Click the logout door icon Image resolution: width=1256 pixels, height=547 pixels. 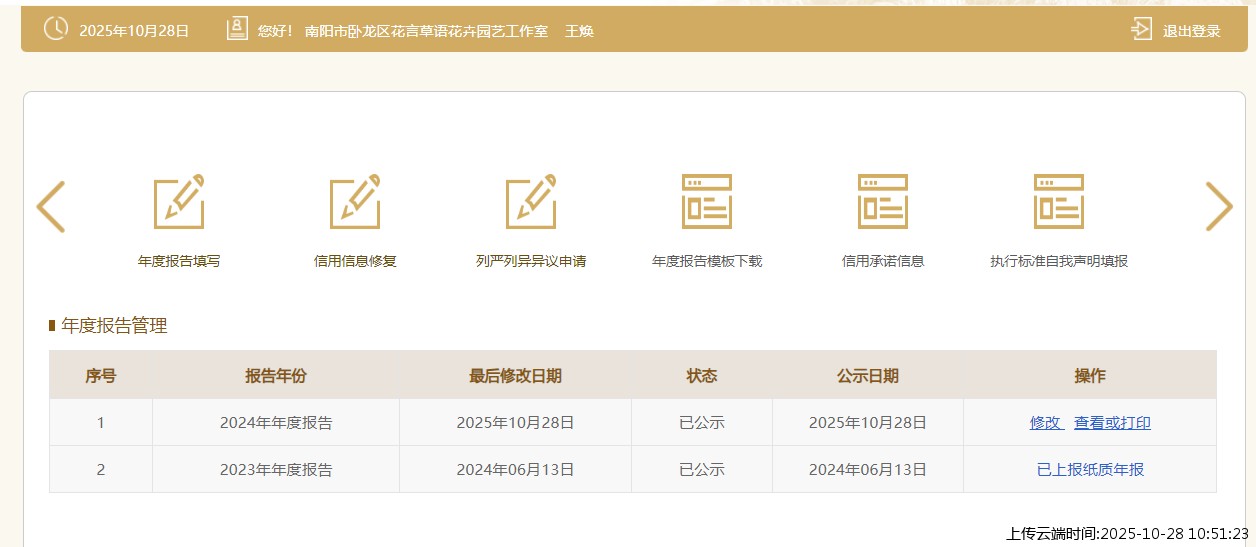pyautogui.click(x=1141, y=30)
